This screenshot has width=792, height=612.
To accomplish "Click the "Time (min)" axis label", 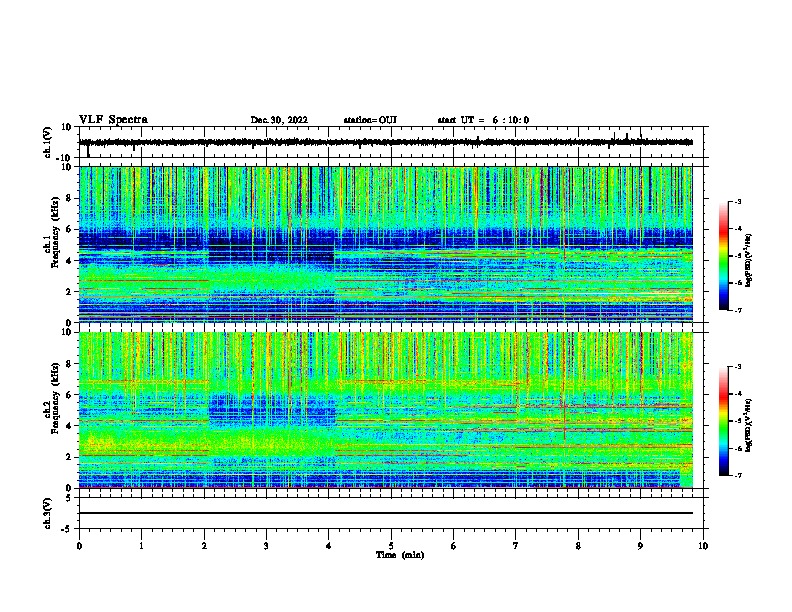I will [x=400, y=555].
